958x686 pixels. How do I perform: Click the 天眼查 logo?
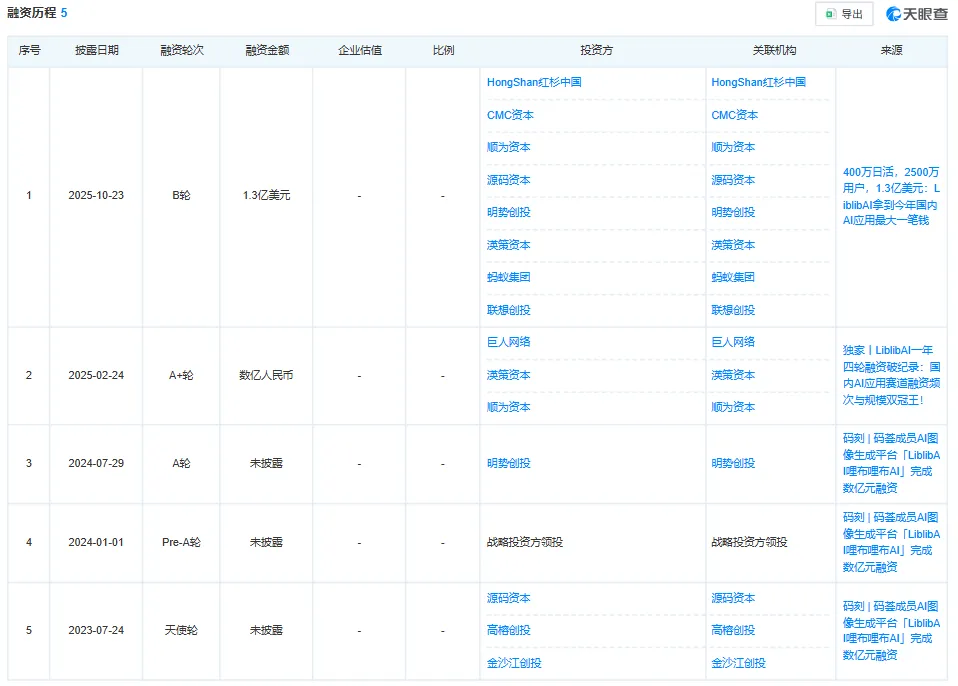coord(916,14)
